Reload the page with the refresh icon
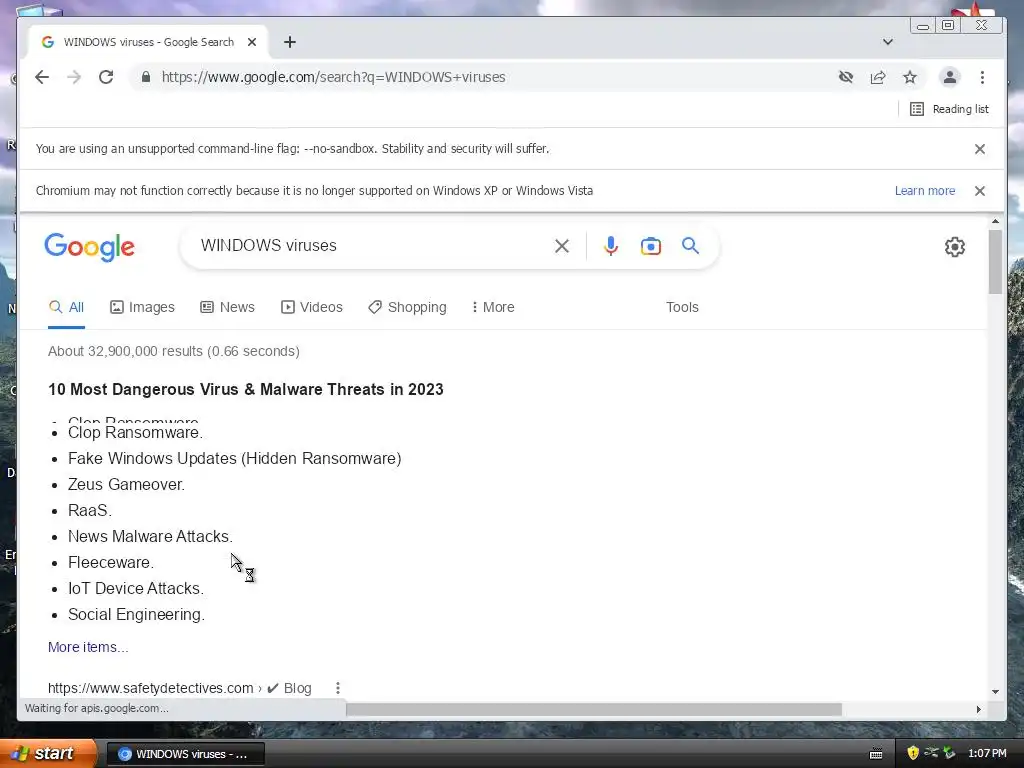 106,77
